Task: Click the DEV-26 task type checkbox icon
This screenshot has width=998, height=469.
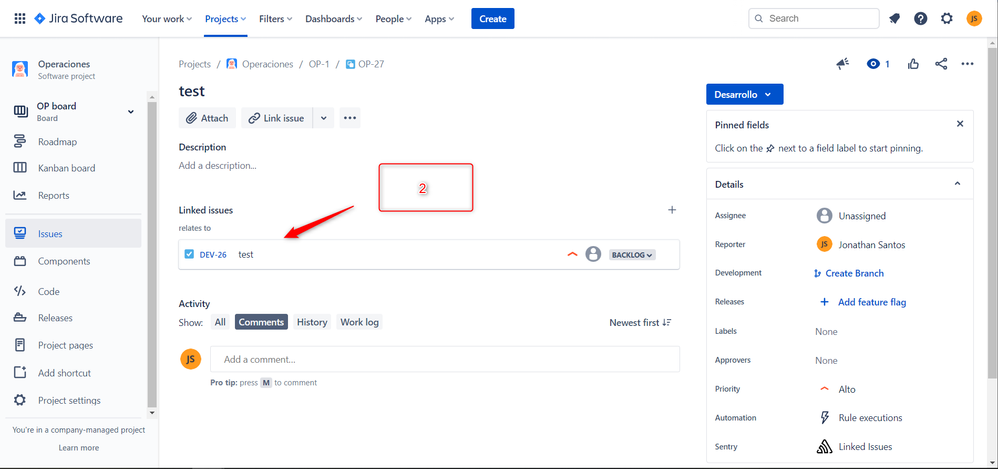Action: click(189, 255)
